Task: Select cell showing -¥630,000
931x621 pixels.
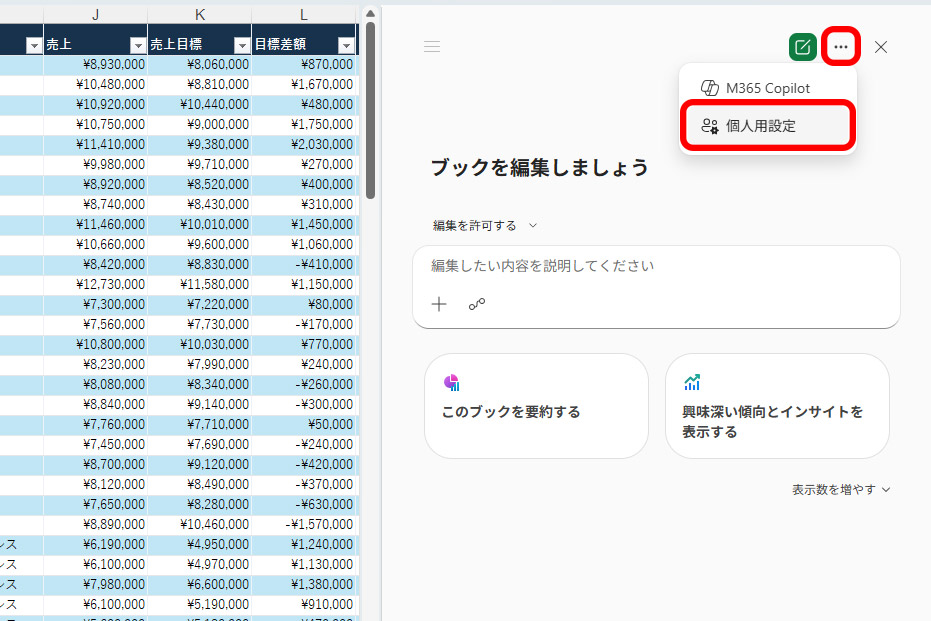Action: click(304, 504)
